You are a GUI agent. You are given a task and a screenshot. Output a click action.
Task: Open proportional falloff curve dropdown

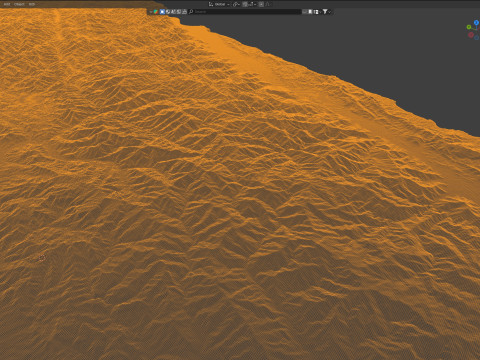[x=268, y=4]
